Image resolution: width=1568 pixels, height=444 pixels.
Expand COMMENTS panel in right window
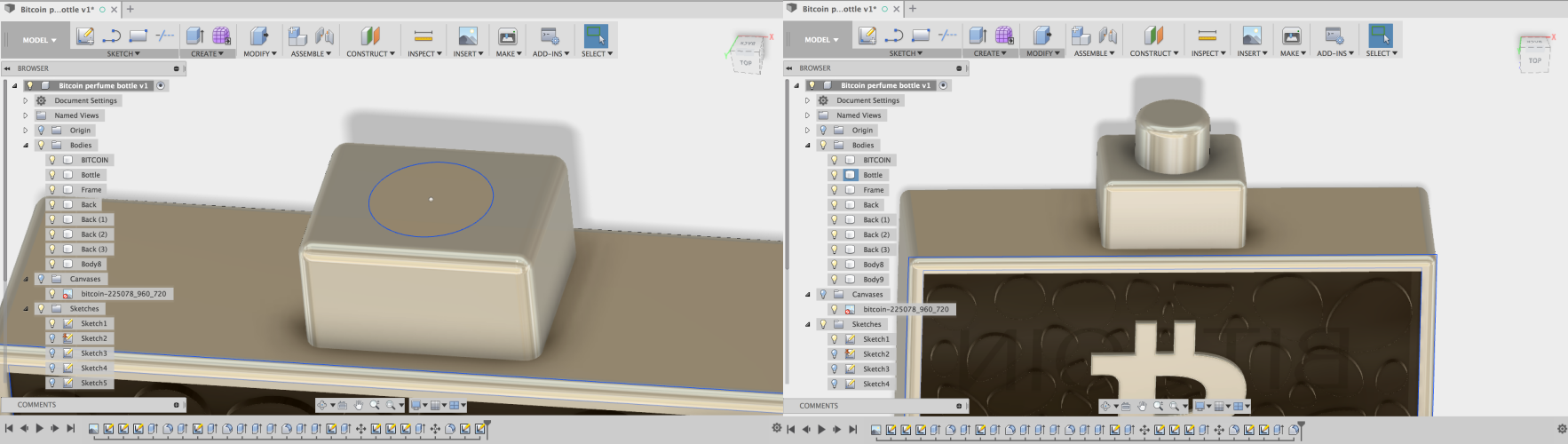point(959,406)
